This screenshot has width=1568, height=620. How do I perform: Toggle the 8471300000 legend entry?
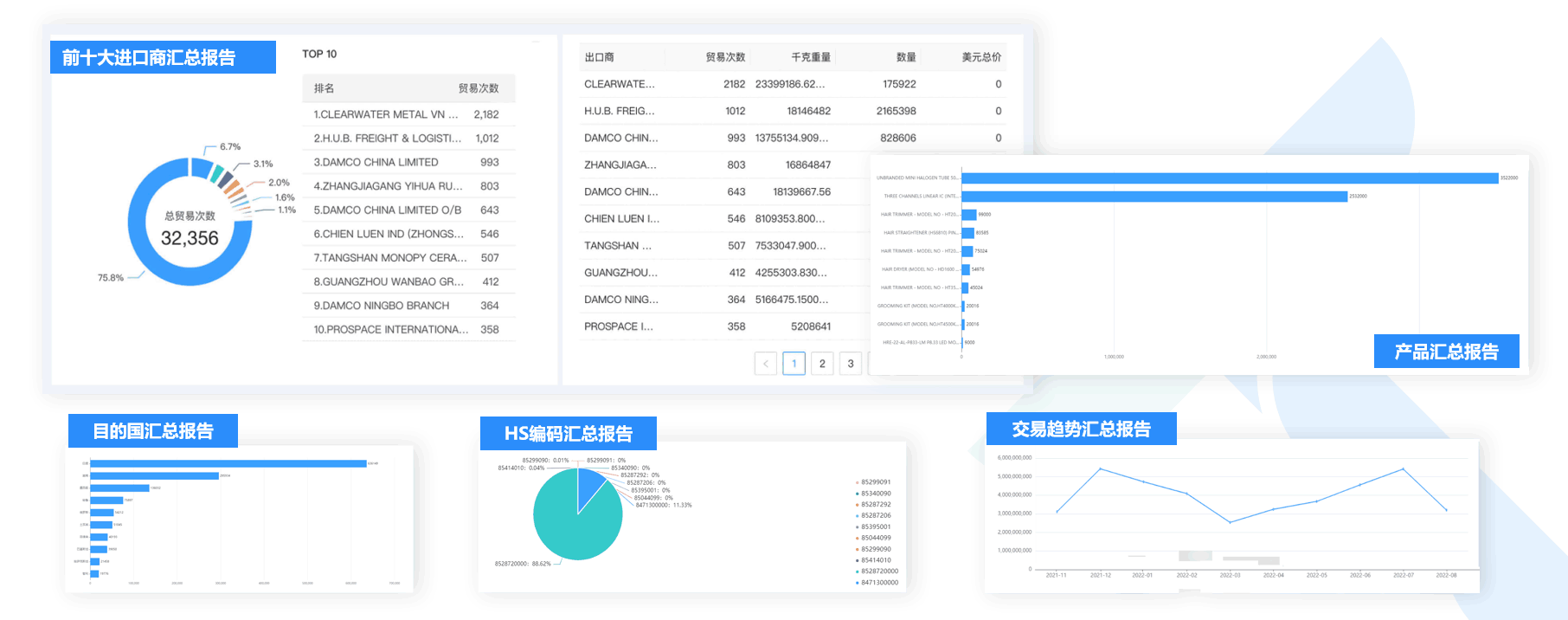point(878,583)
